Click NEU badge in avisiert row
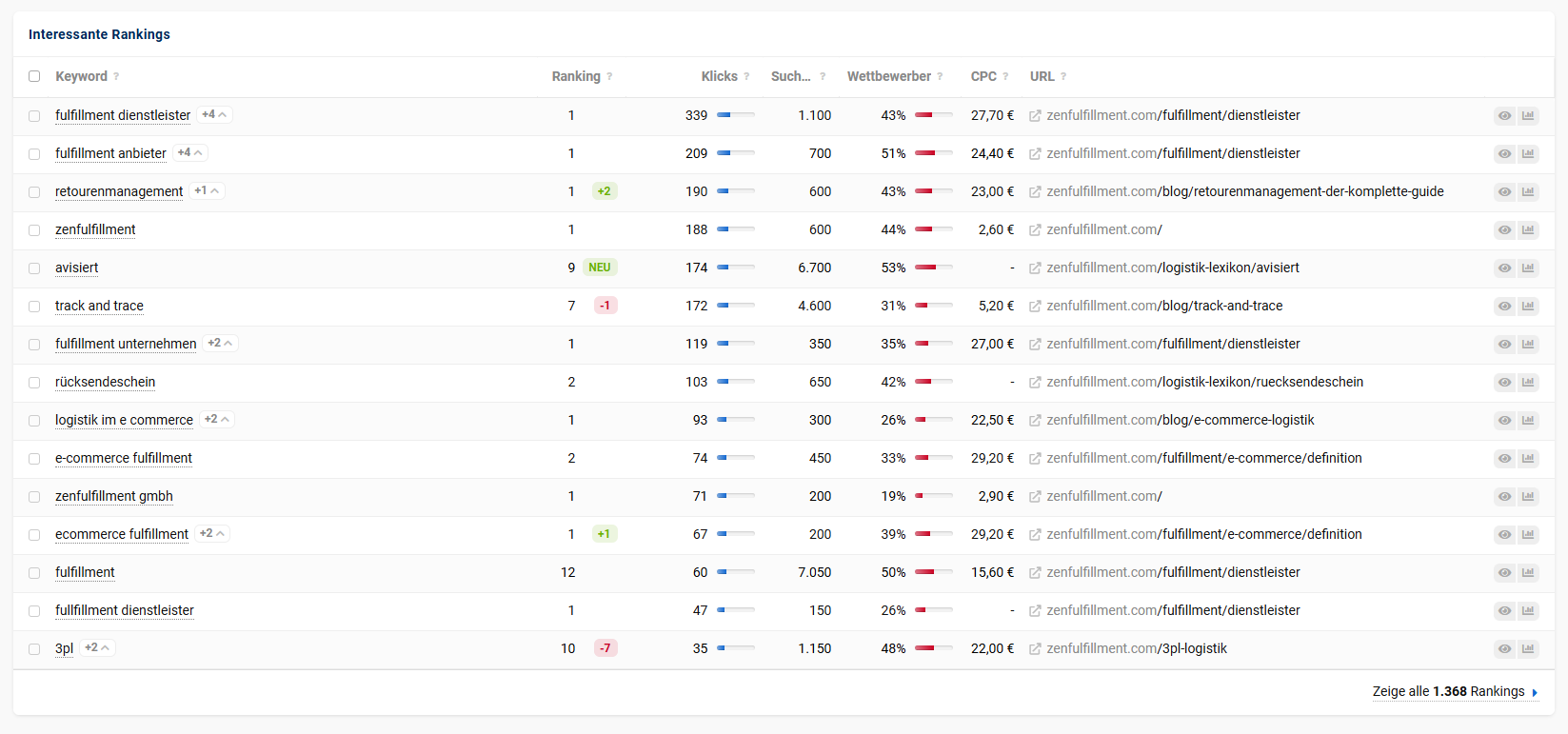This screenshot has width=1568, height=734. tap(600, 268)
